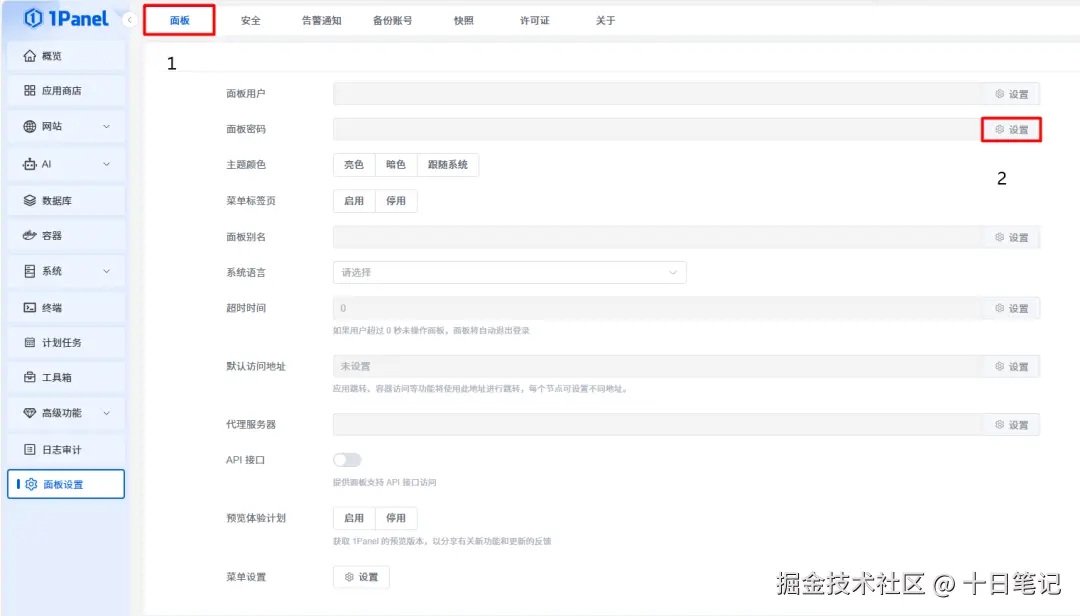Click the 终端 terminal icon
The width and height of the screenshot is (1080, 616).
[x=30, y=307]
